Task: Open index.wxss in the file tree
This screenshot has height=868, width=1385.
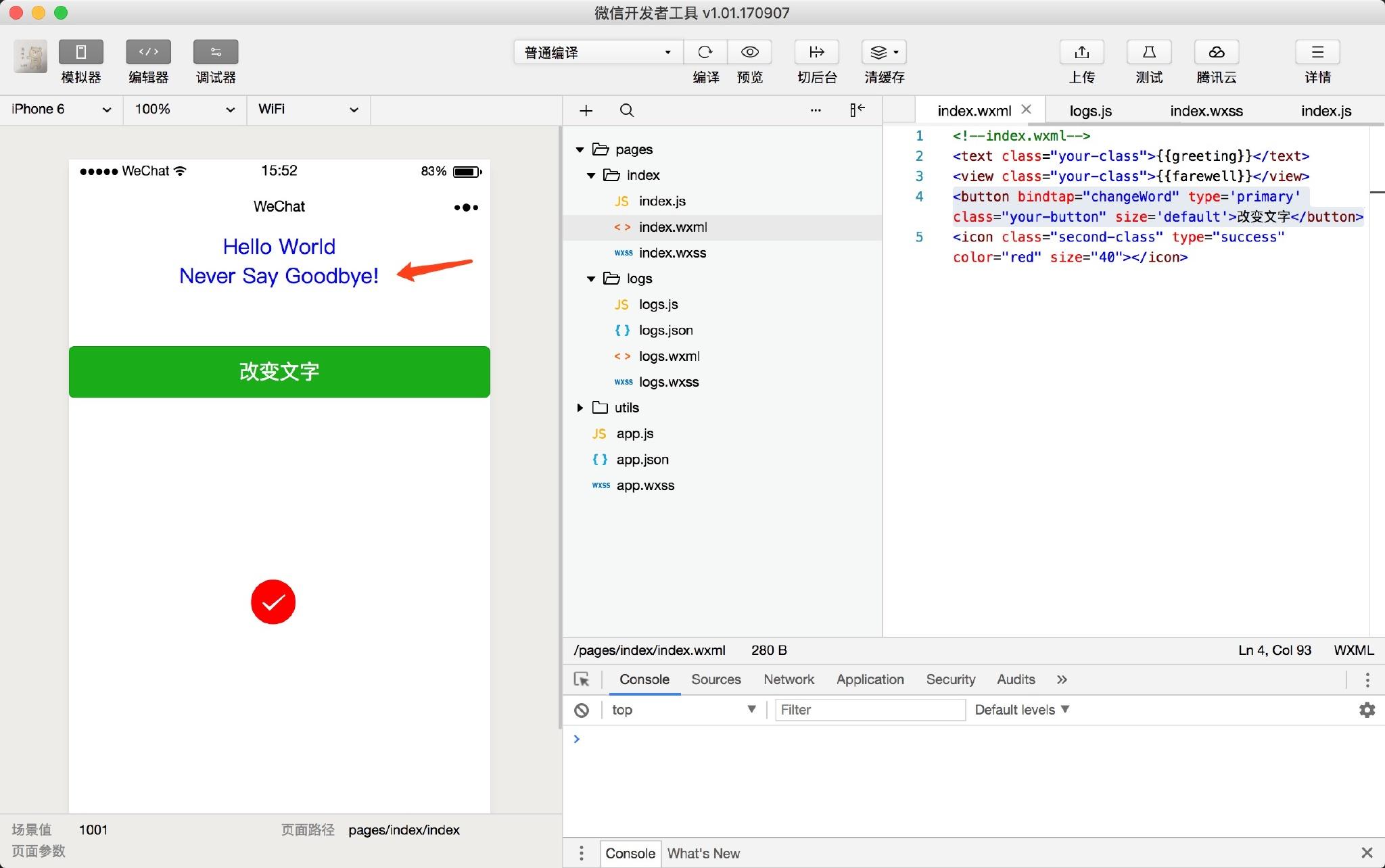Action: pos(722,253)
